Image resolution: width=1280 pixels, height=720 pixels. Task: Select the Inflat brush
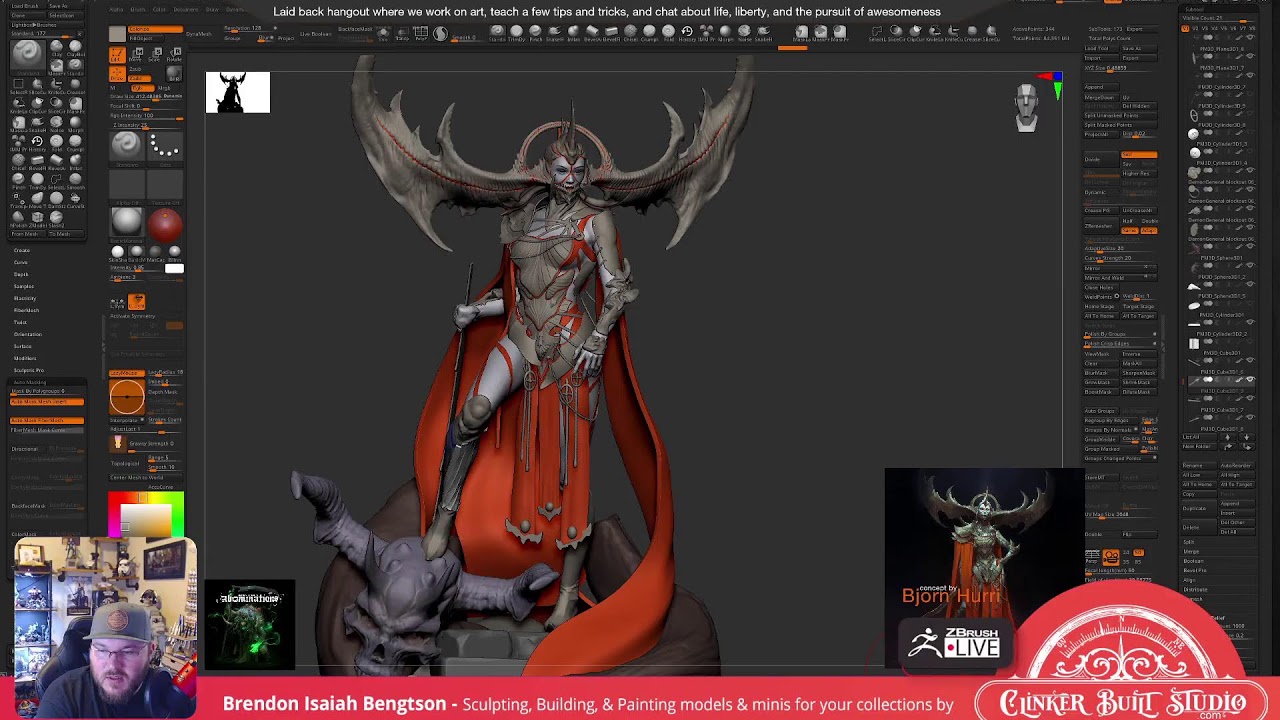click(76, 162)
